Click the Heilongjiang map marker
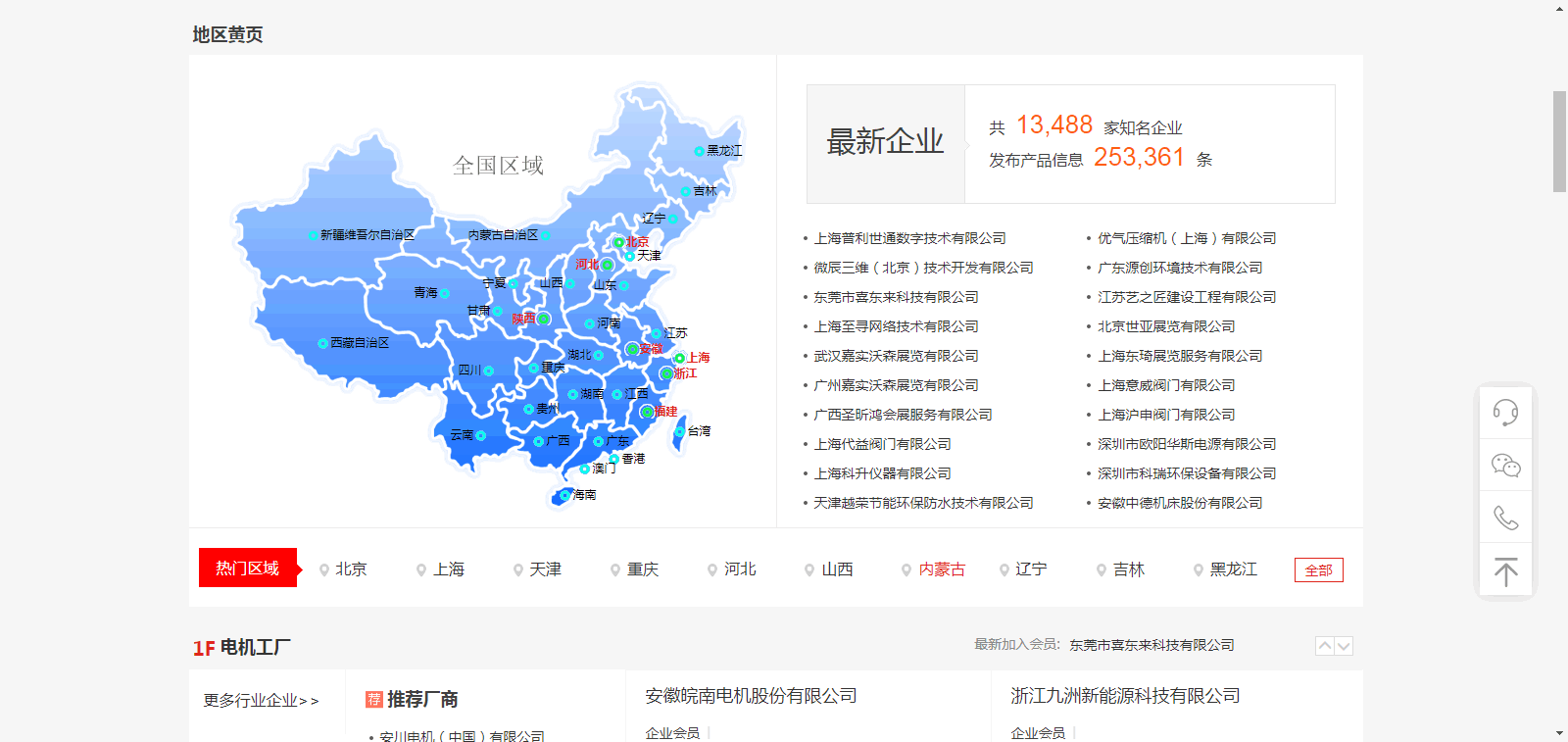The image size is (1568, 742). click(x=699, y=151)
